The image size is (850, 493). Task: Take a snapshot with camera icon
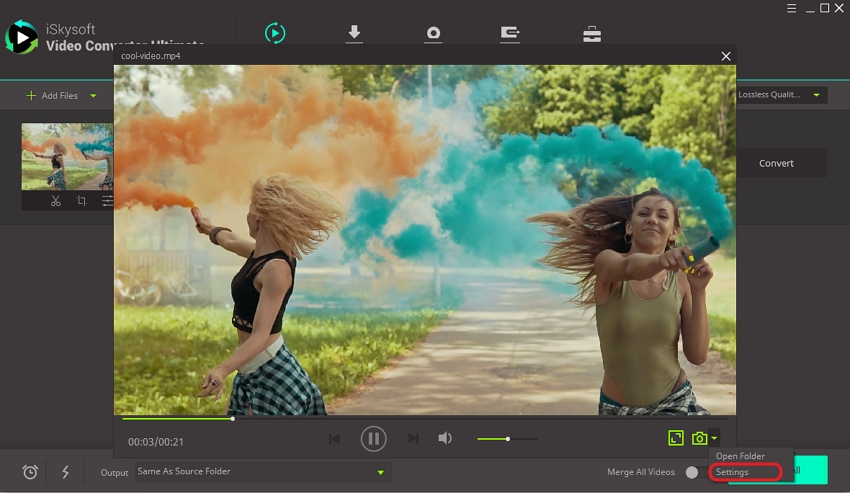tap(700, 438)
